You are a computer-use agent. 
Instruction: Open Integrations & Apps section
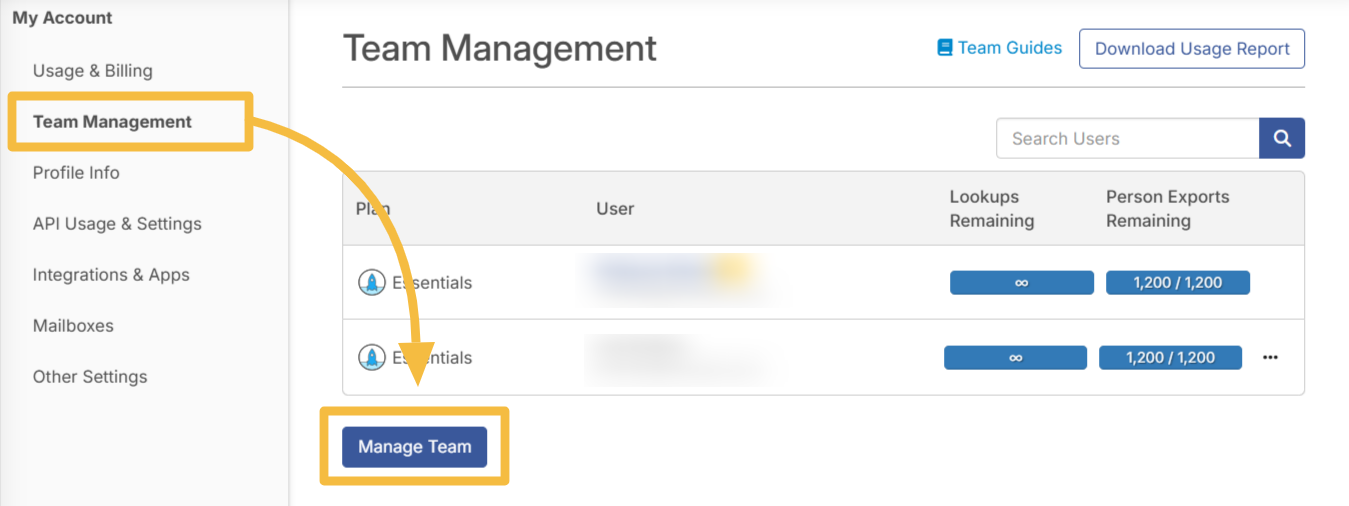click(111, 275)
